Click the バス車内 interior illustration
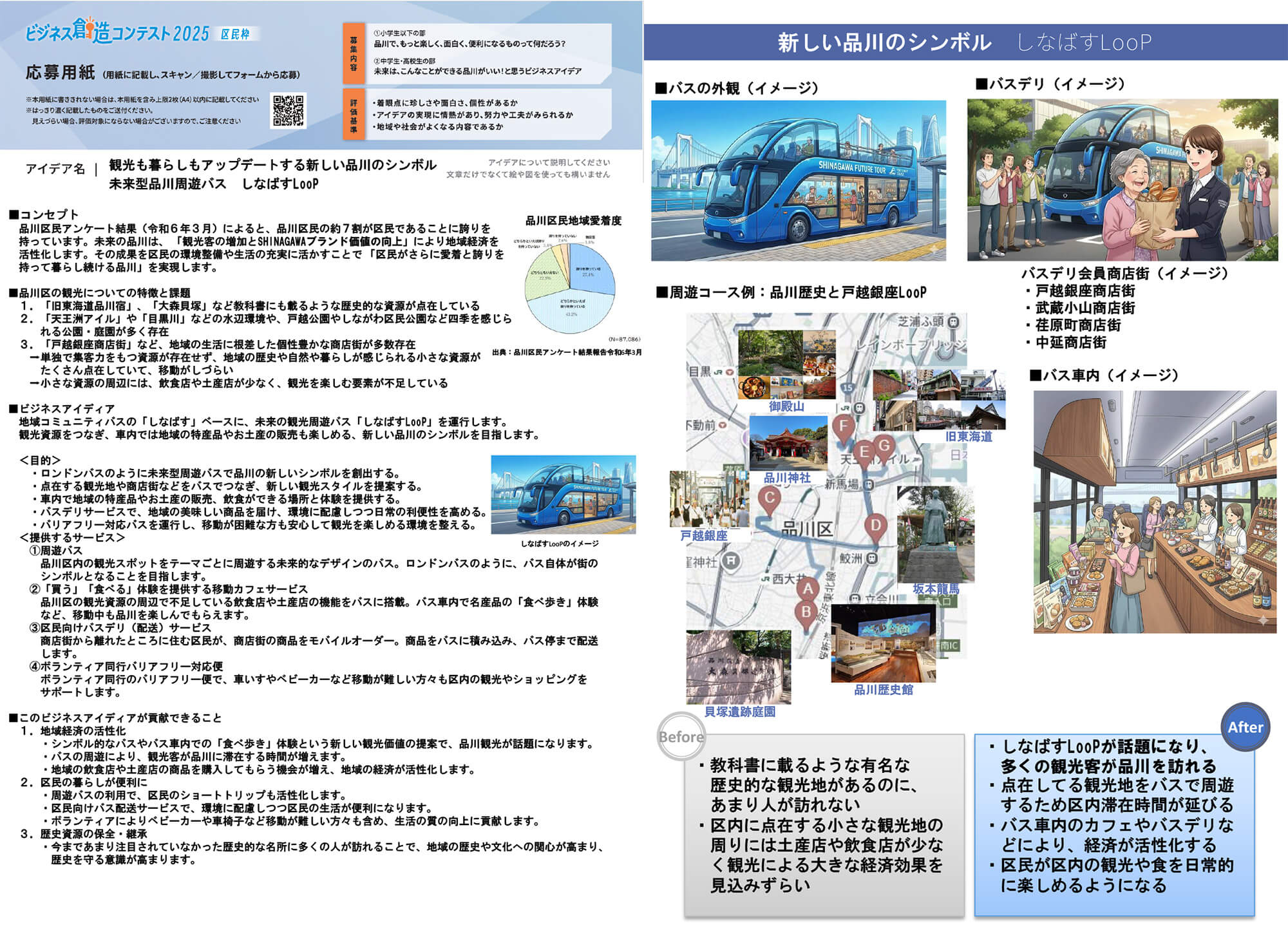The width and height of the screenshot is (1288, 930). [x=1154, y=511]
